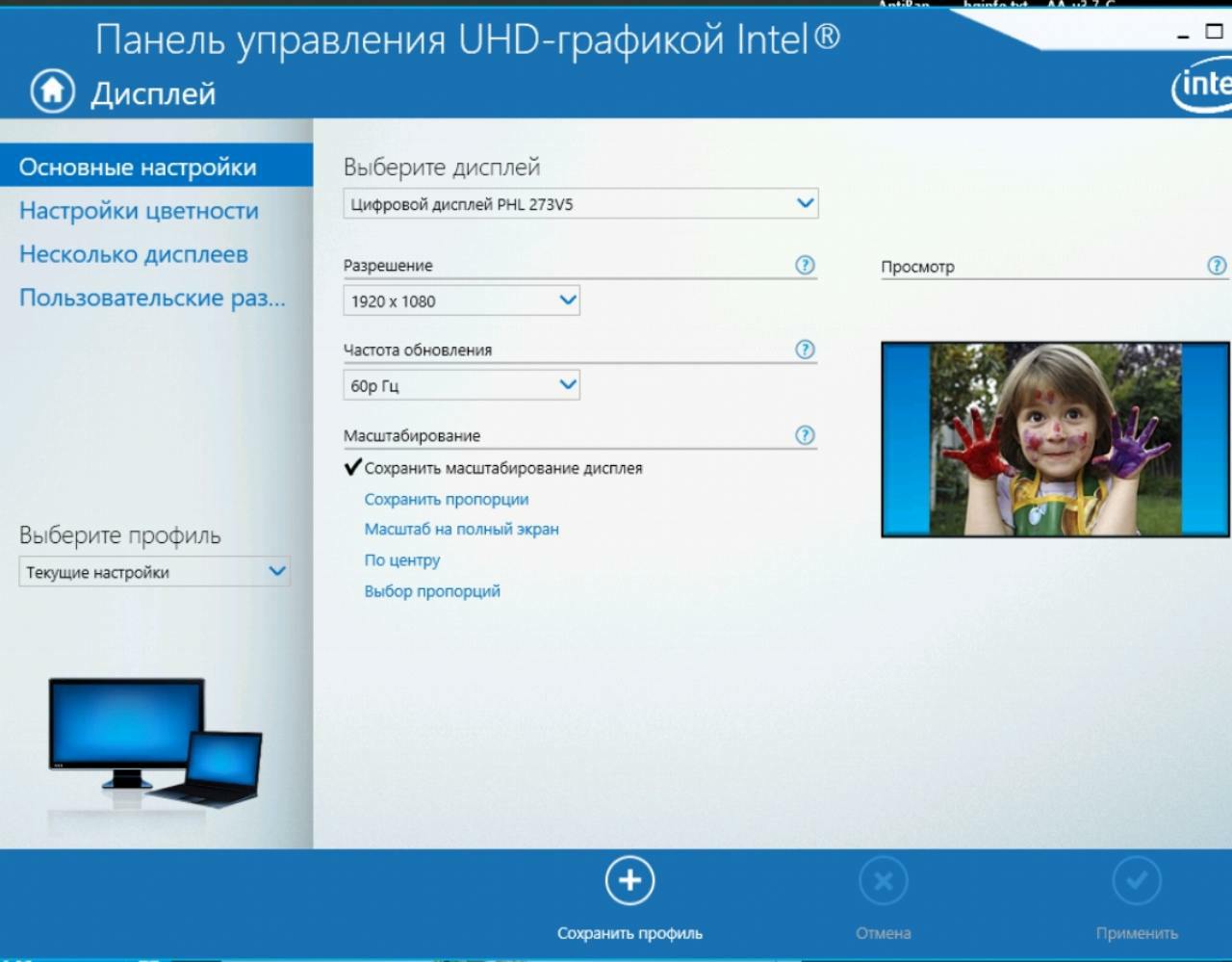Click the preview image of child
Screen dimensions: 1232x962
[x=1055, y=439]
